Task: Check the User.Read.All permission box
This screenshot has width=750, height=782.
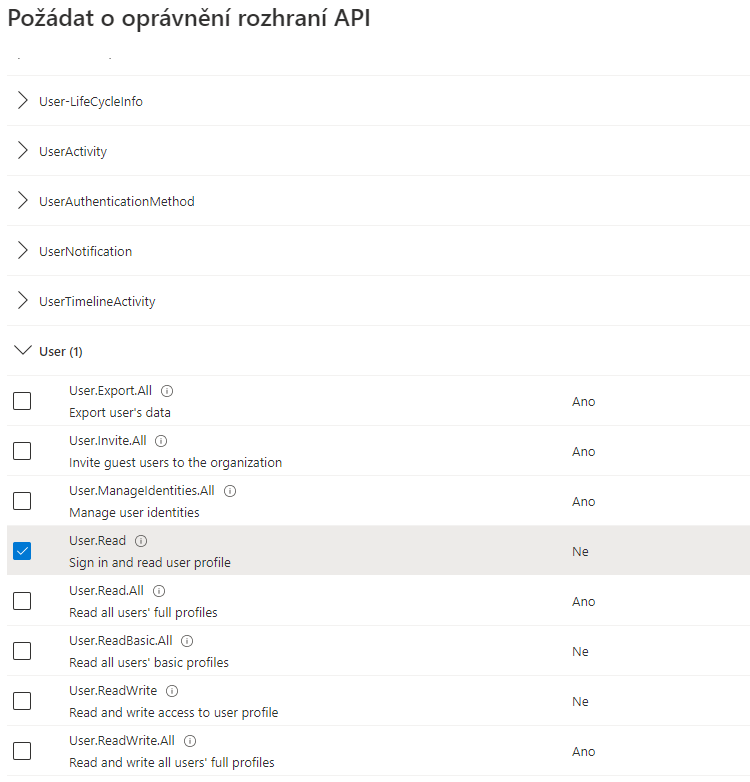Action: pos(22,601)
